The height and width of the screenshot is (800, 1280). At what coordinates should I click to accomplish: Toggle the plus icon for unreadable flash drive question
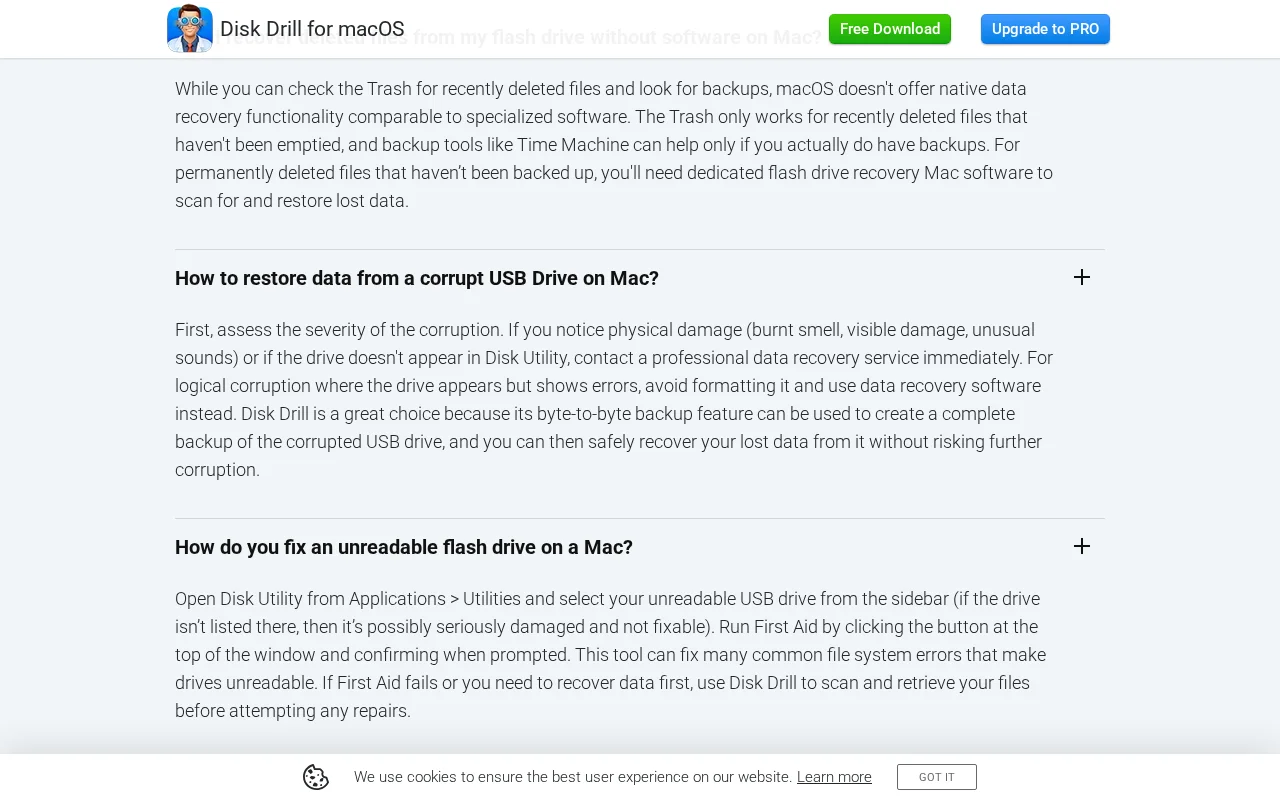pyautogui.click(x=1081, y=546)
